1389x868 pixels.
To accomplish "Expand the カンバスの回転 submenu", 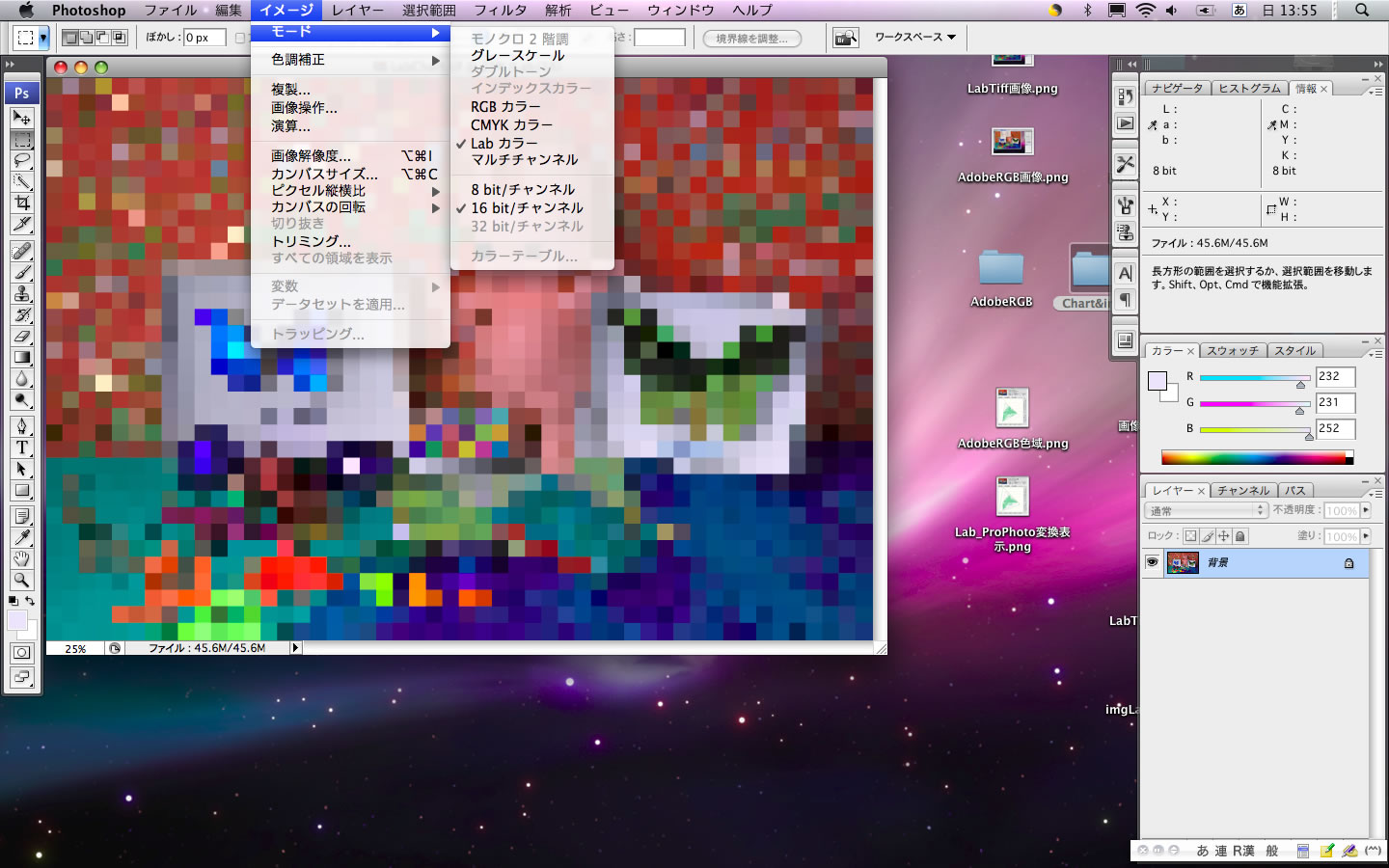I will click(x=350, y=207).
